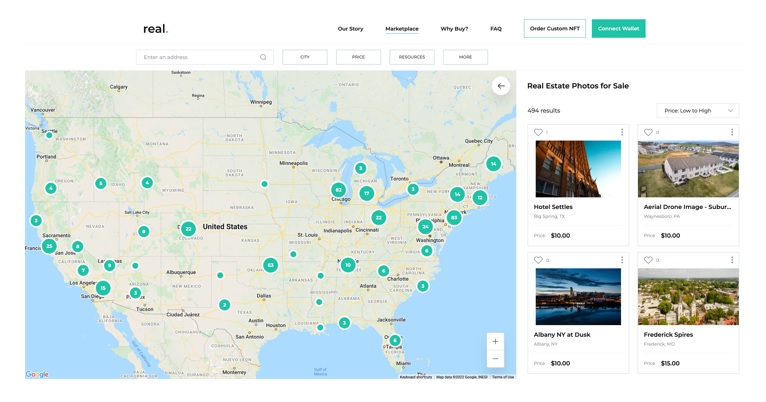Select the 3 cluster marker near Phoenix
Viewport: 766px width, 402px height.
[x=135, y=293]
